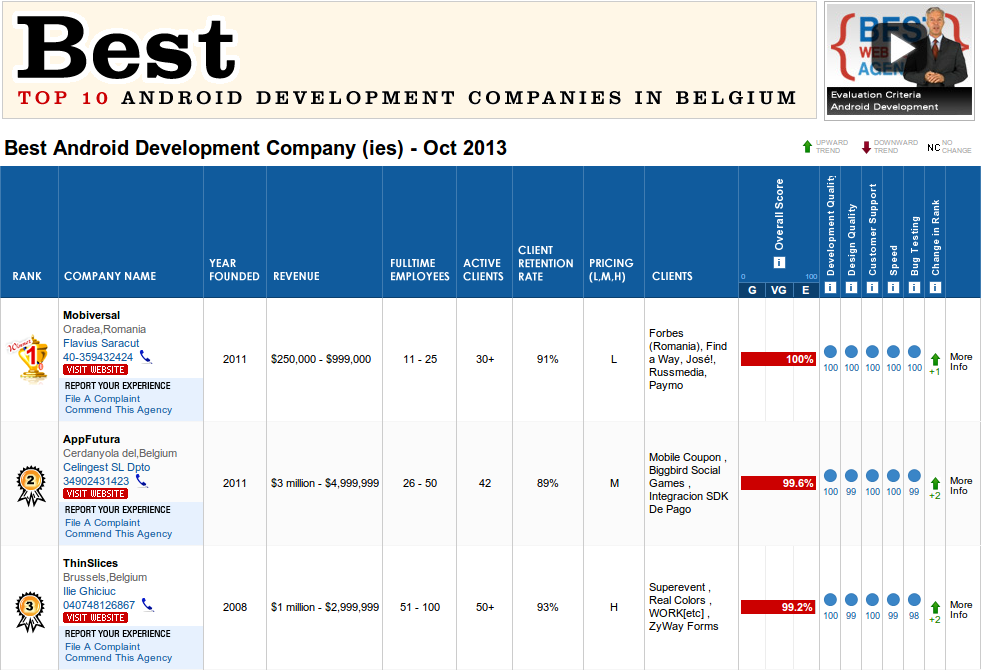The width and height of the screenshot is (982, 670).
Task: Select the E score range tab
Action: point(806,290)
